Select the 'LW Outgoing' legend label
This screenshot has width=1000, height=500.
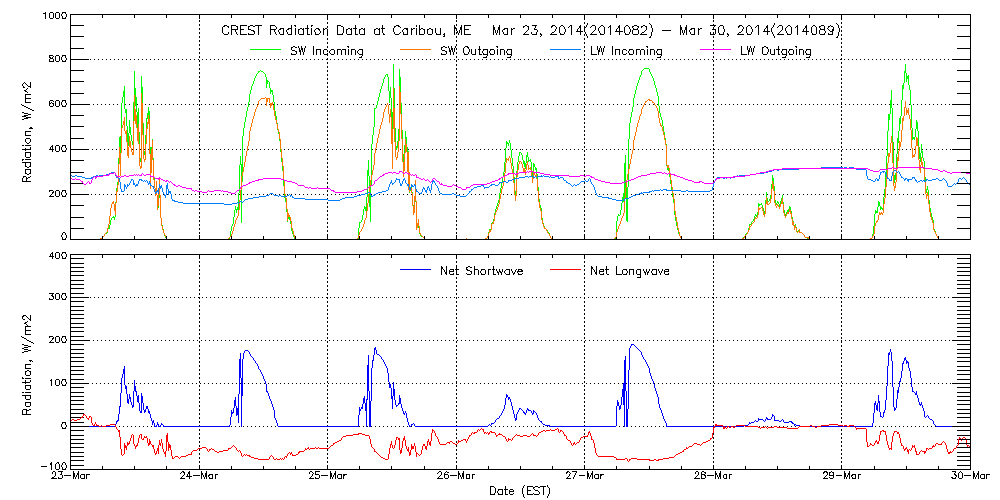(x=776, y=52)
